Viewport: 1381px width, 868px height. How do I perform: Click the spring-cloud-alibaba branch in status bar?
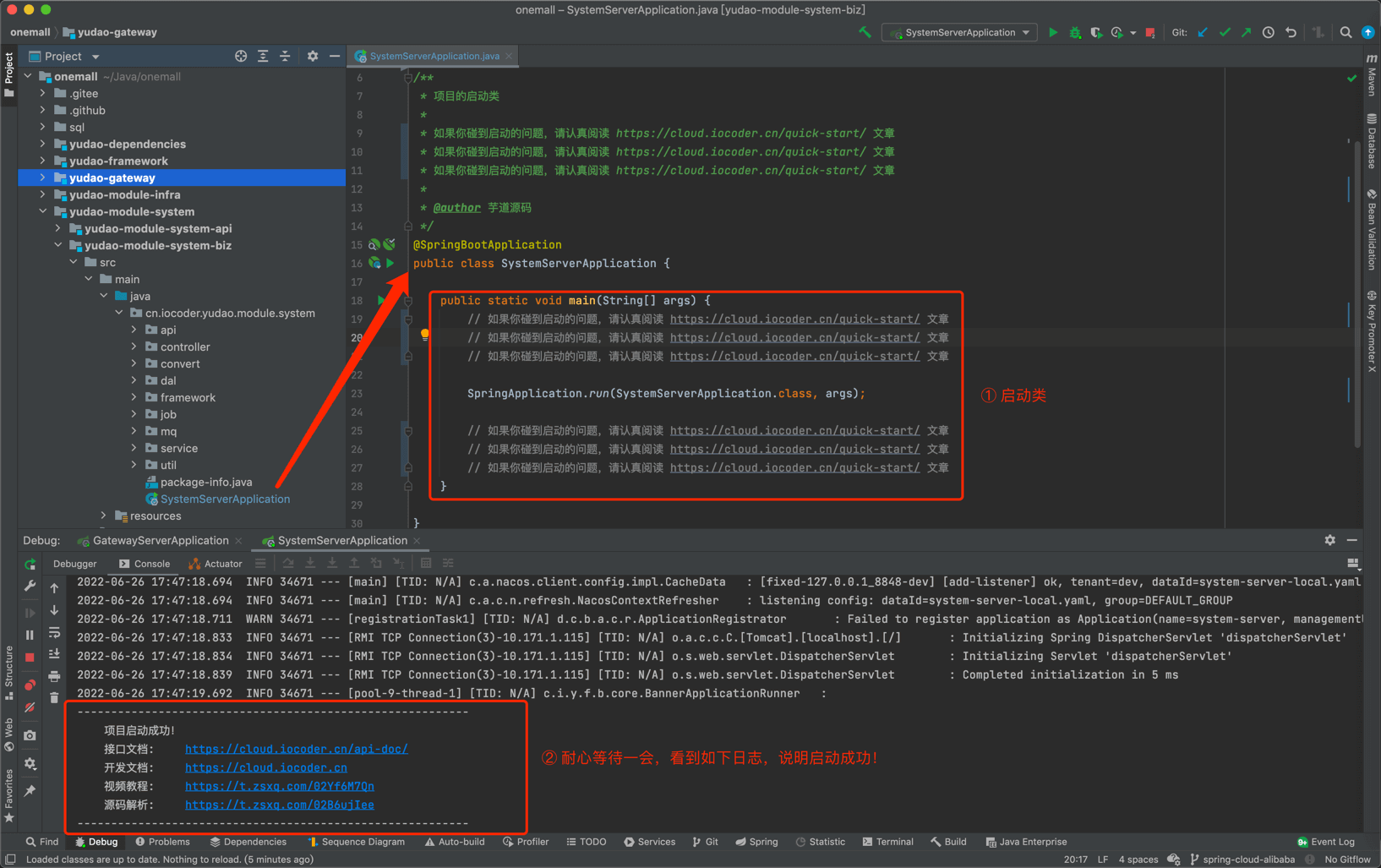coord(1247,859)
